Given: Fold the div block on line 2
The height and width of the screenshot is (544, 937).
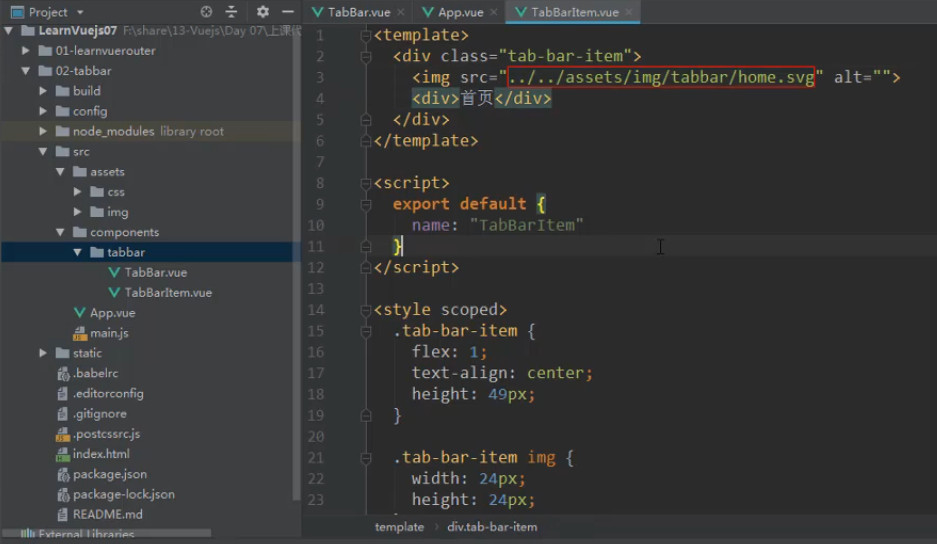Looking at the screenshot, I should point(366,57).
